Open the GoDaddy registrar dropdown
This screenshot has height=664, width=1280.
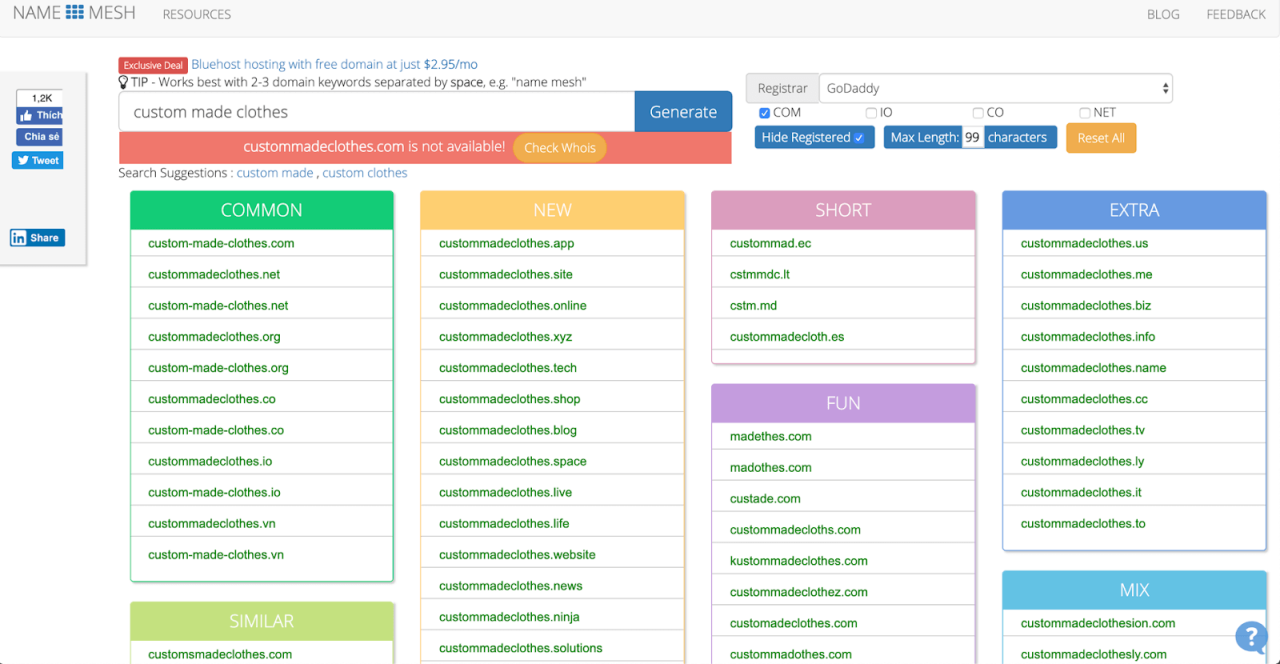[x=995, y=88]
